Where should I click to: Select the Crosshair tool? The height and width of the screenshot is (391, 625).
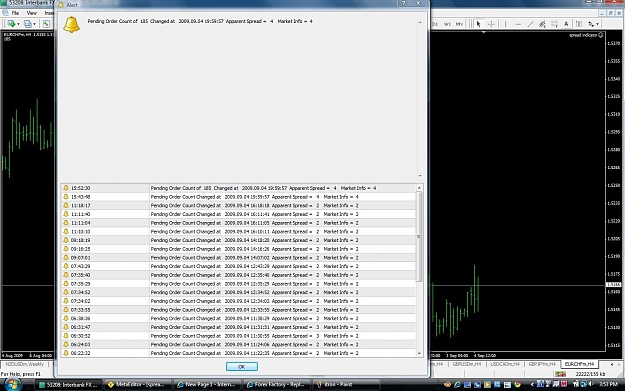(x=491, y=24)
